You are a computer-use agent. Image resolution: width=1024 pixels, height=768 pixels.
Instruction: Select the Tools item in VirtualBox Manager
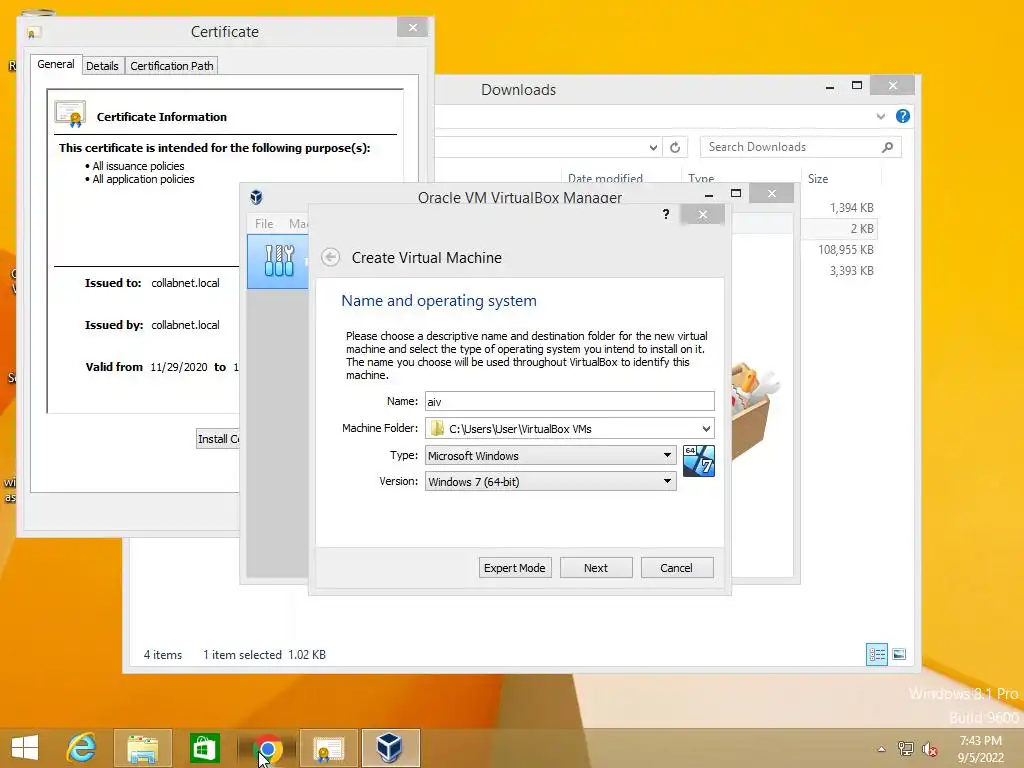(278, 261)
